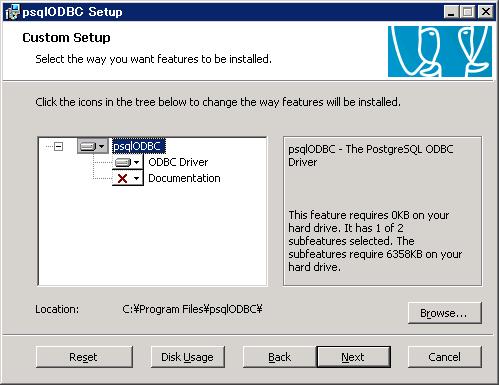Viewport: 499px width, 385px height.
Task: Open the Documentation feature's red X dropdown
Action: click(128, 178)
